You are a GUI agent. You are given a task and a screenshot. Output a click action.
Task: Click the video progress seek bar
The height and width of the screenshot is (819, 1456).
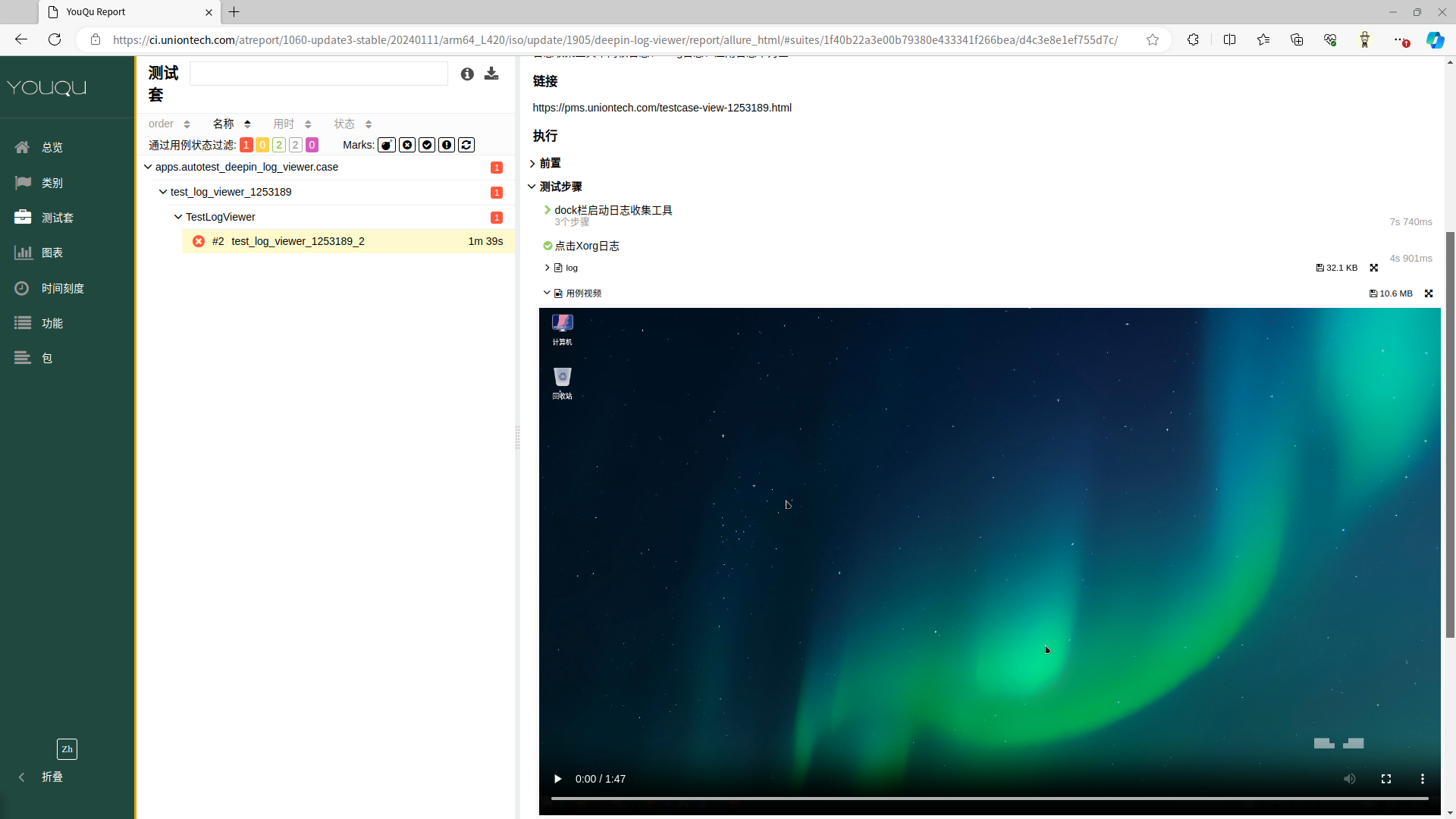(989, 799)
